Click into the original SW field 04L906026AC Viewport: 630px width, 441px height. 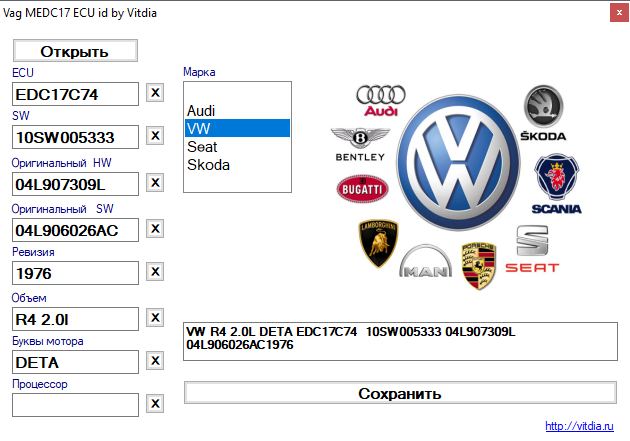(x=76, y=230)
